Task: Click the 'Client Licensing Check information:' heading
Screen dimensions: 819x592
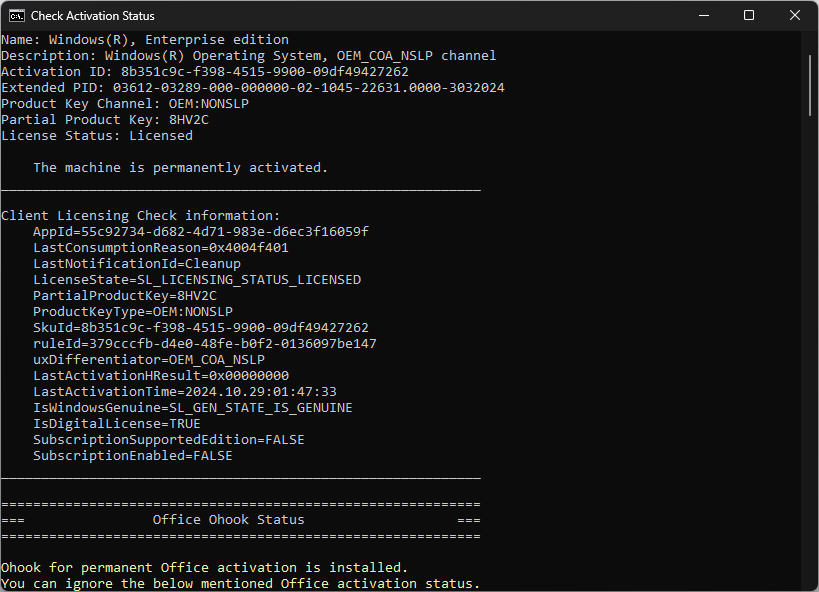Action: (141, 216)
